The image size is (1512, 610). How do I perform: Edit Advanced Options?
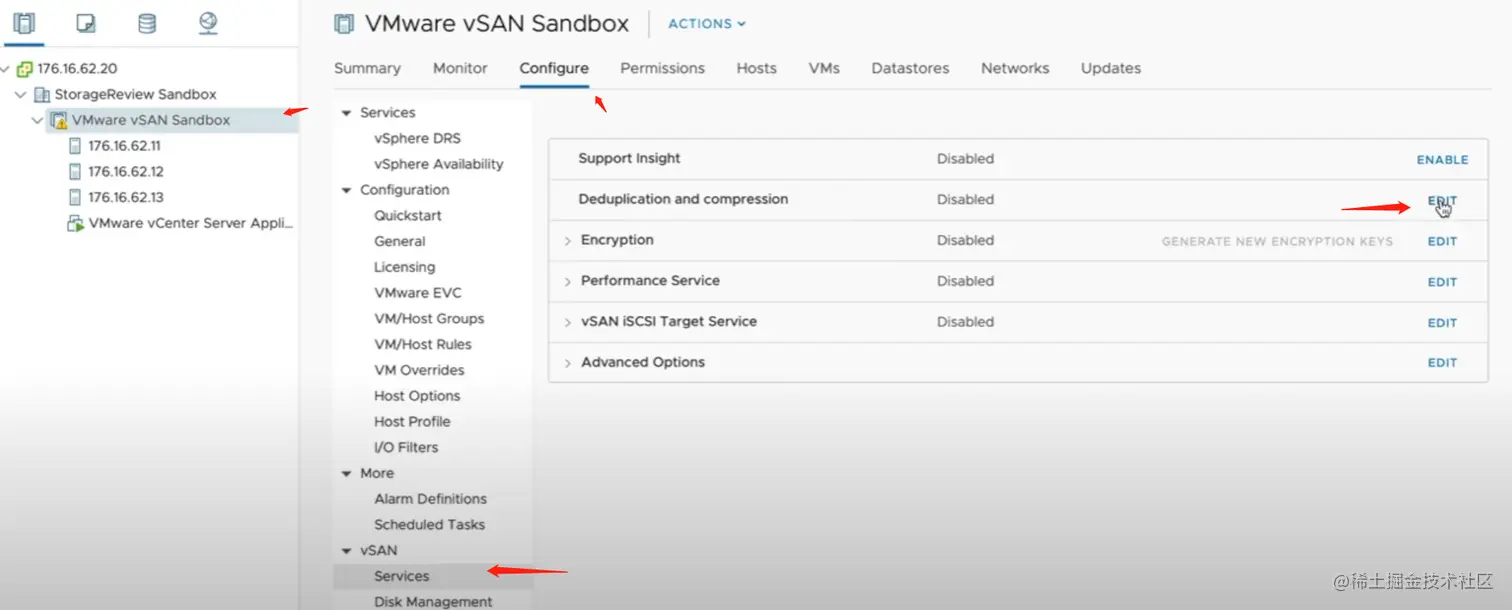coord(1442,363)
